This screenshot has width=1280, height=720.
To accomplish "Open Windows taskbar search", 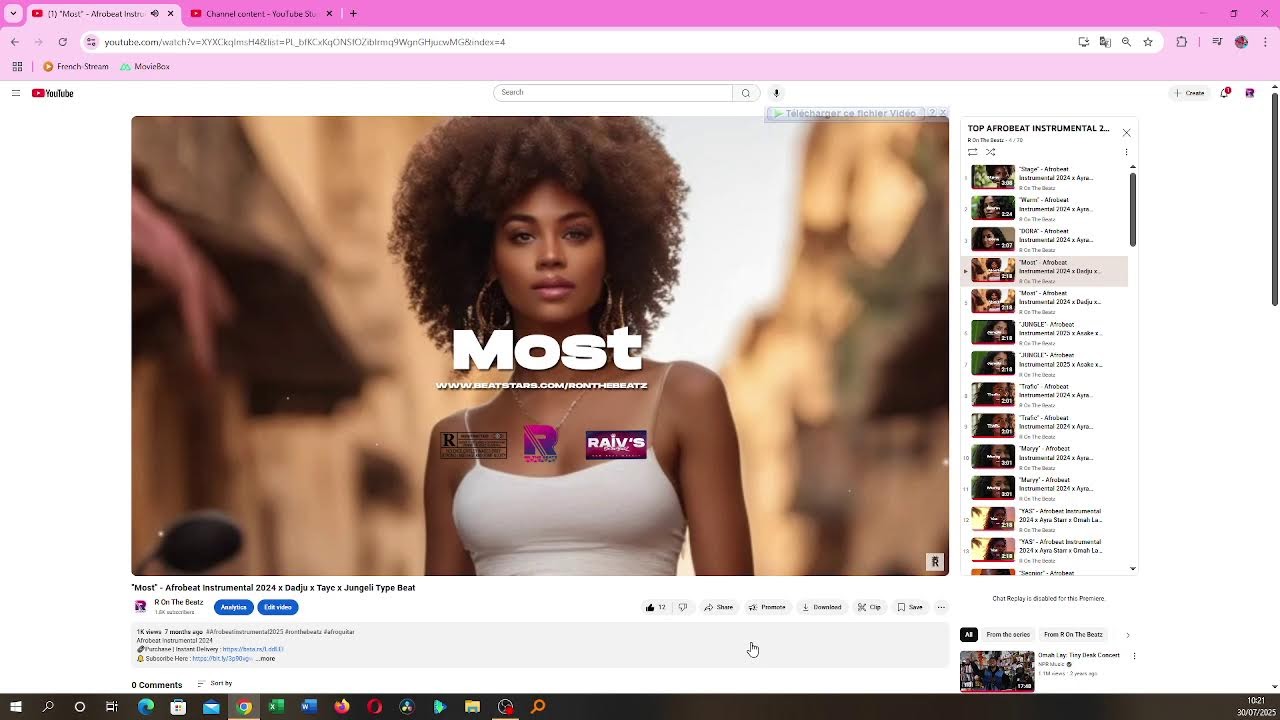I will click(x=48, y=707).
